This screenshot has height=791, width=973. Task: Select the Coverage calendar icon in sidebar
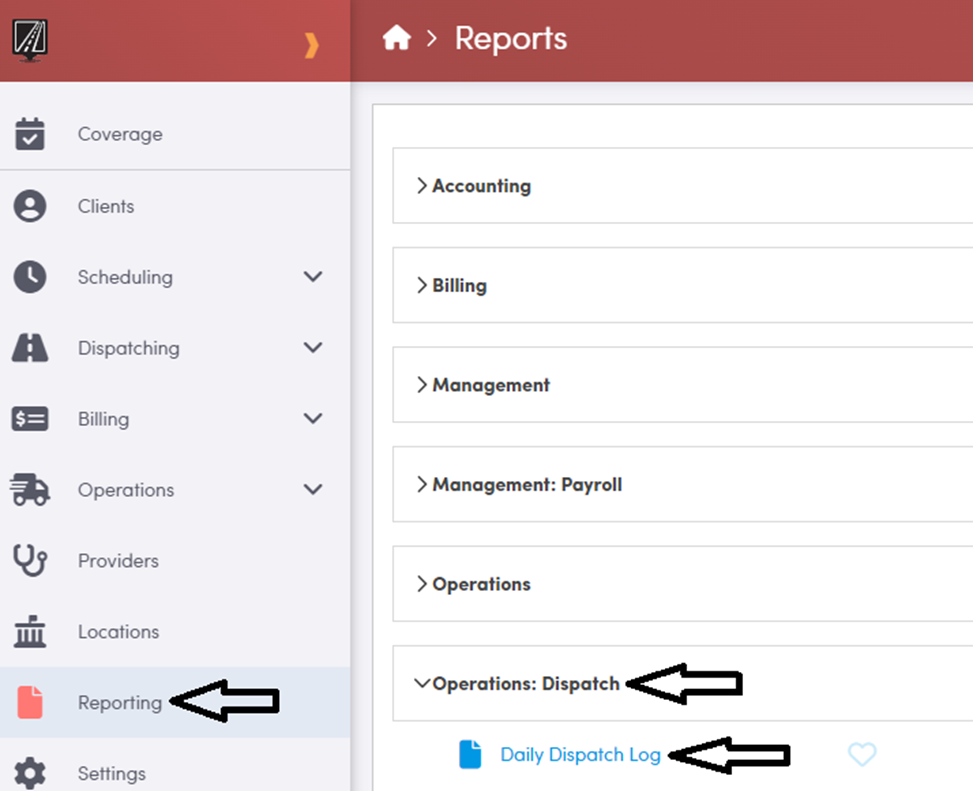pos(29,134)
